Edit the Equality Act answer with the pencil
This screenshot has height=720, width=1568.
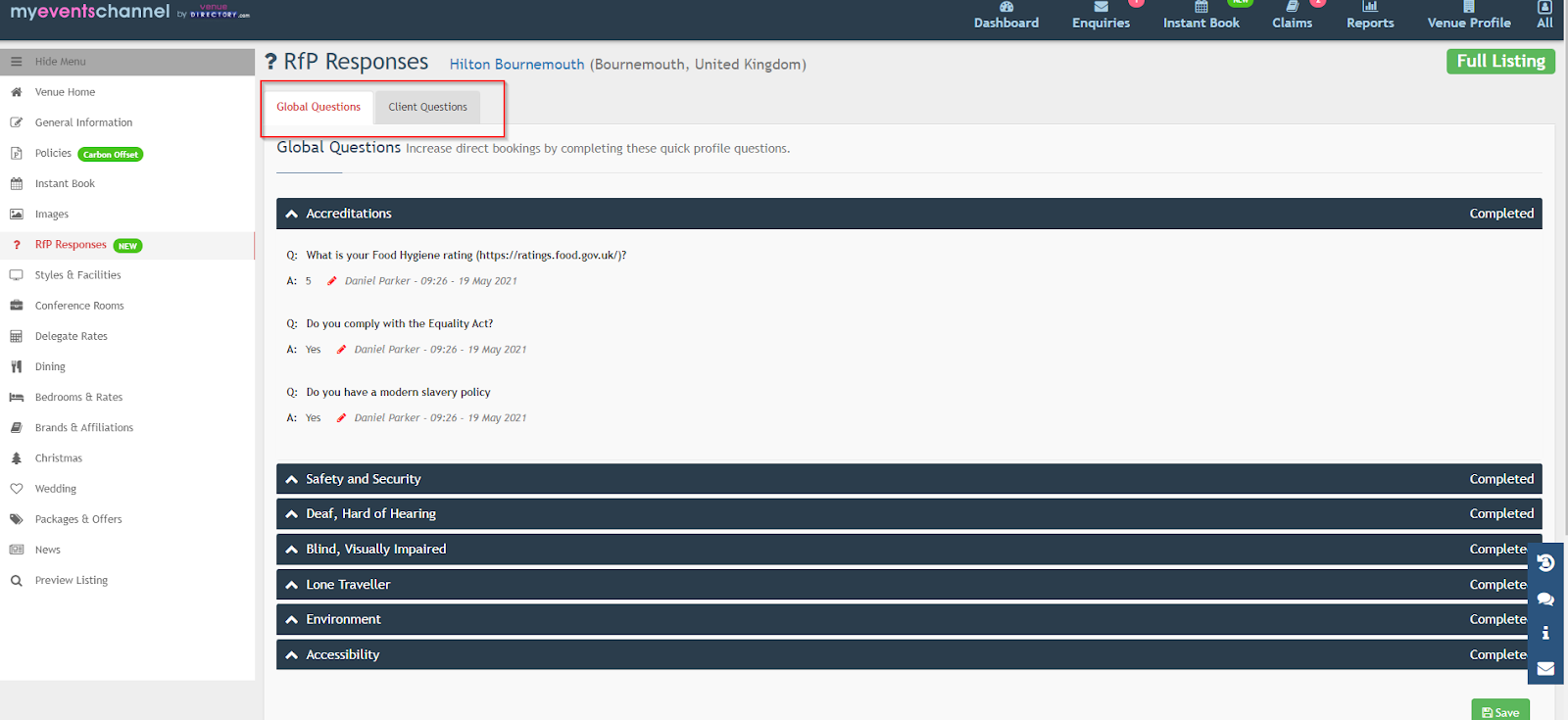(x=341, y=350)
